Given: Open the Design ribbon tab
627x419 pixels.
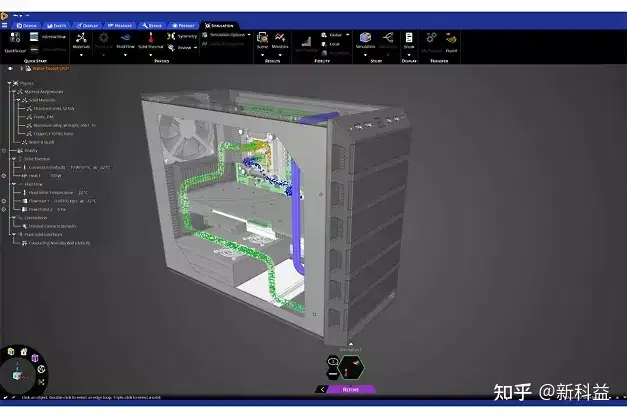Looking at the screenshot, I should point(27,26).
